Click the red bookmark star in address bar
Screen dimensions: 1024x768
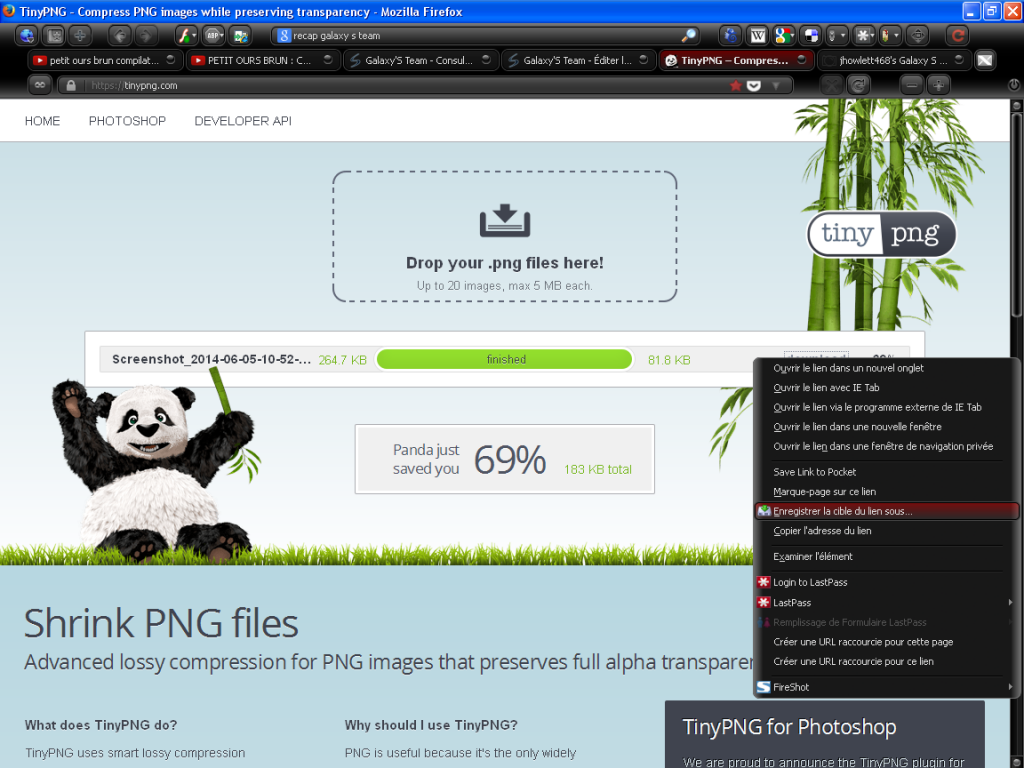[x=736, y=86]
